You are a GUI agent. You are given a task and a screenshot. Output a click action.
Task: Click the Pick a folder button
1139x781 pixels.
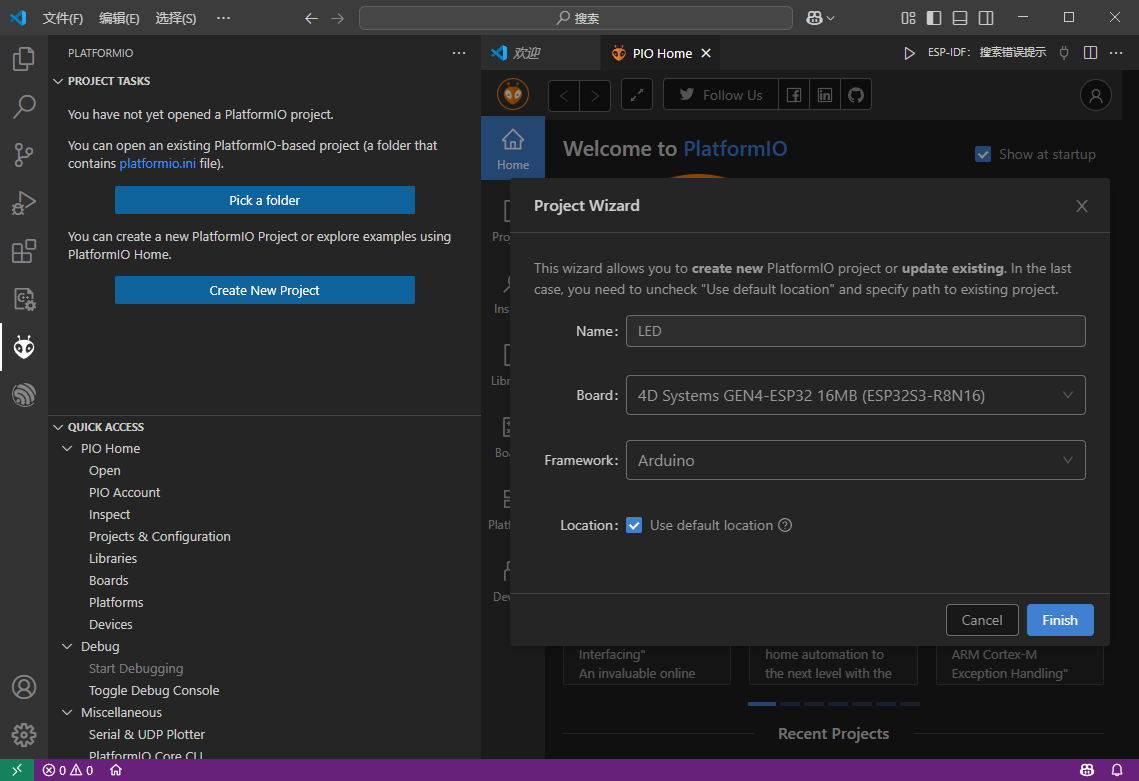(264, 201)
